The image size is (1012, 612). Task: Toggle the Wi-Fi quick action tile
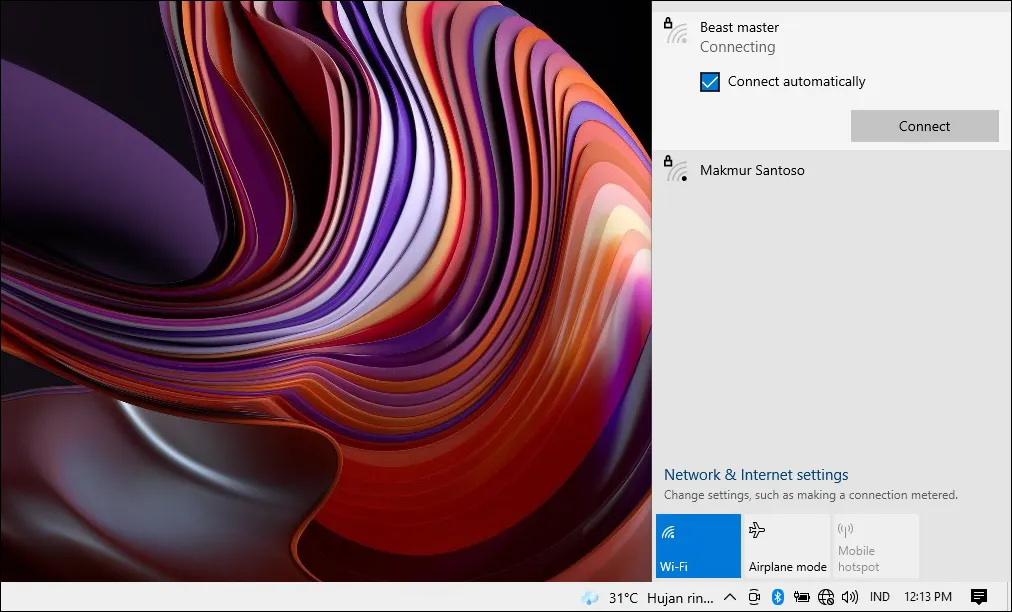pyautogui.click(x=698, y=546)
